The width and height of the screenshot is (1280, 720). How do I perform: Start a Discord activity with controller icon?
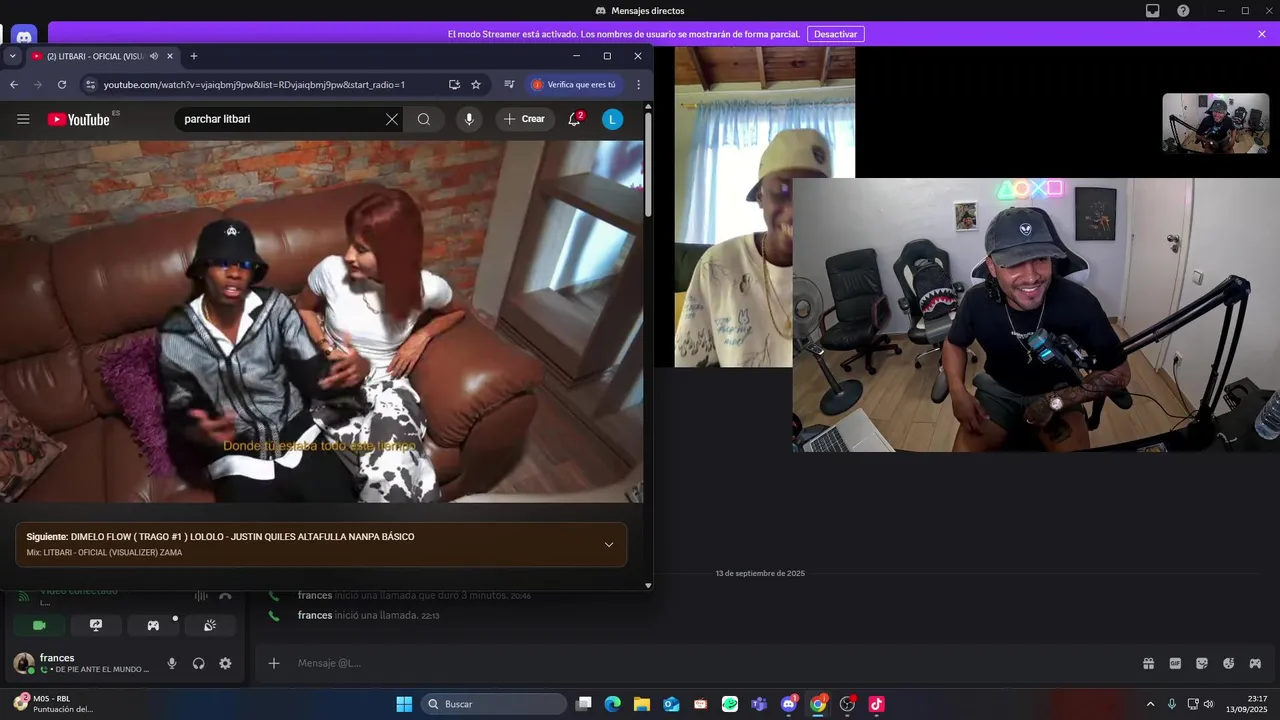(153, 625)
